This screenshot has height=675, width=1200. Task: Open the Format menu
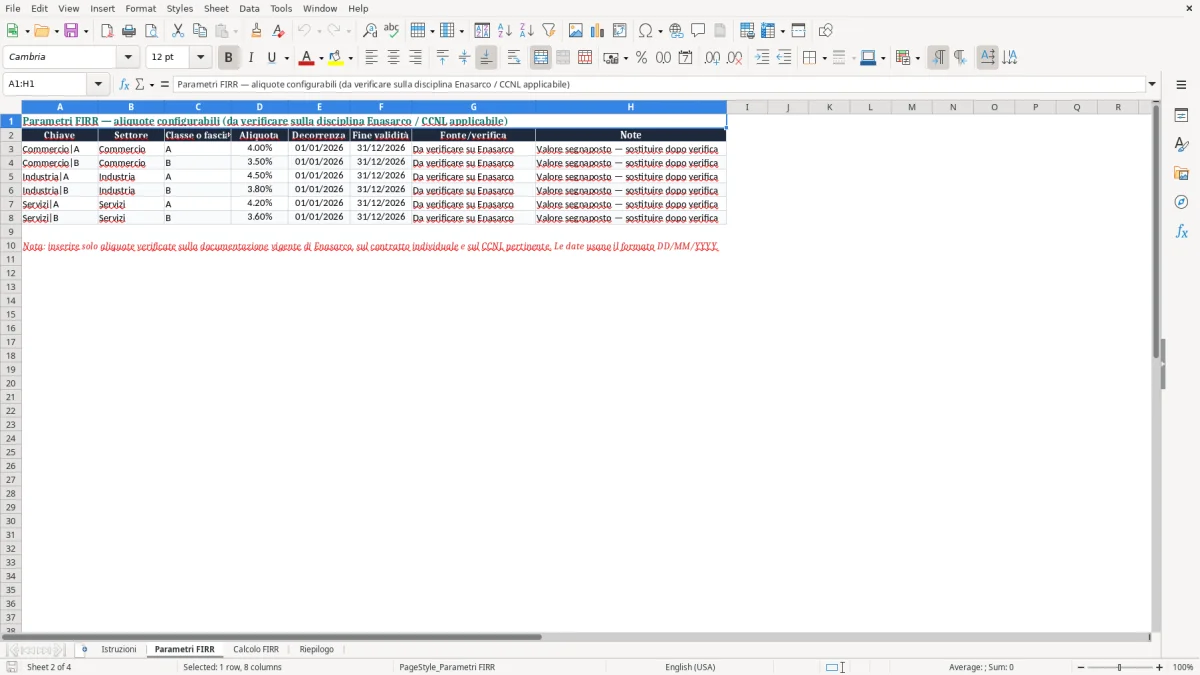[141, 8]
